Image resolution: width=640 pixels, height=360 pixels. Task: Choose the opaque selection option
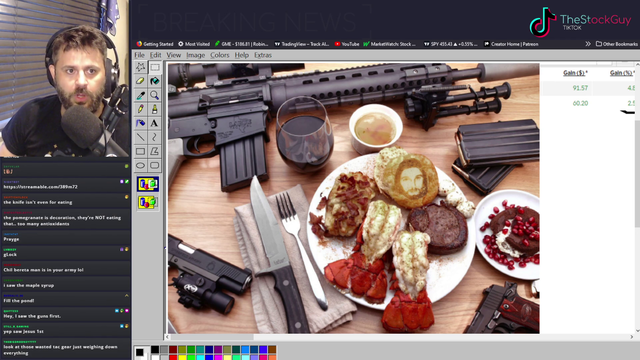coord(148,184)
